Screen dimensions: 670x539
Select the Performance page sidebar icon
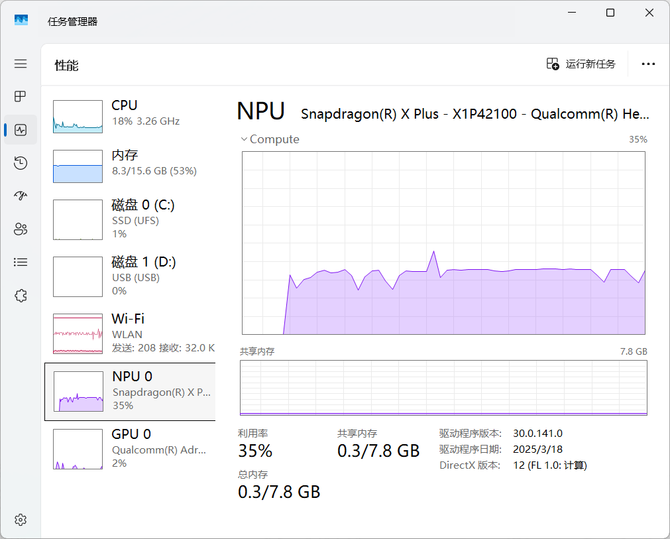[x=20, y=130]
